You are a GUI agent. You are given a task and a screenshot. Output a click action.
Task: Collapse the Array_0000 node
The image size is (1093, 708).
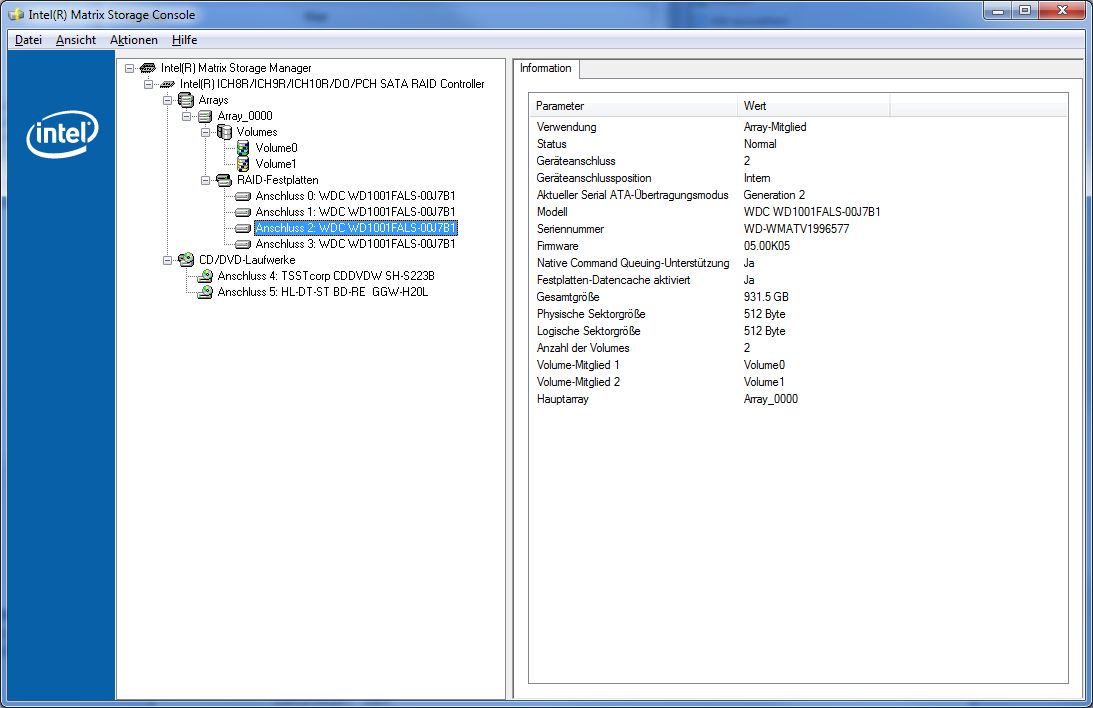coord(186,116)
